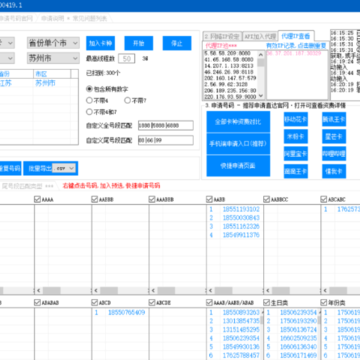Open the 省份单个市 dropdown

click(53, 43)
